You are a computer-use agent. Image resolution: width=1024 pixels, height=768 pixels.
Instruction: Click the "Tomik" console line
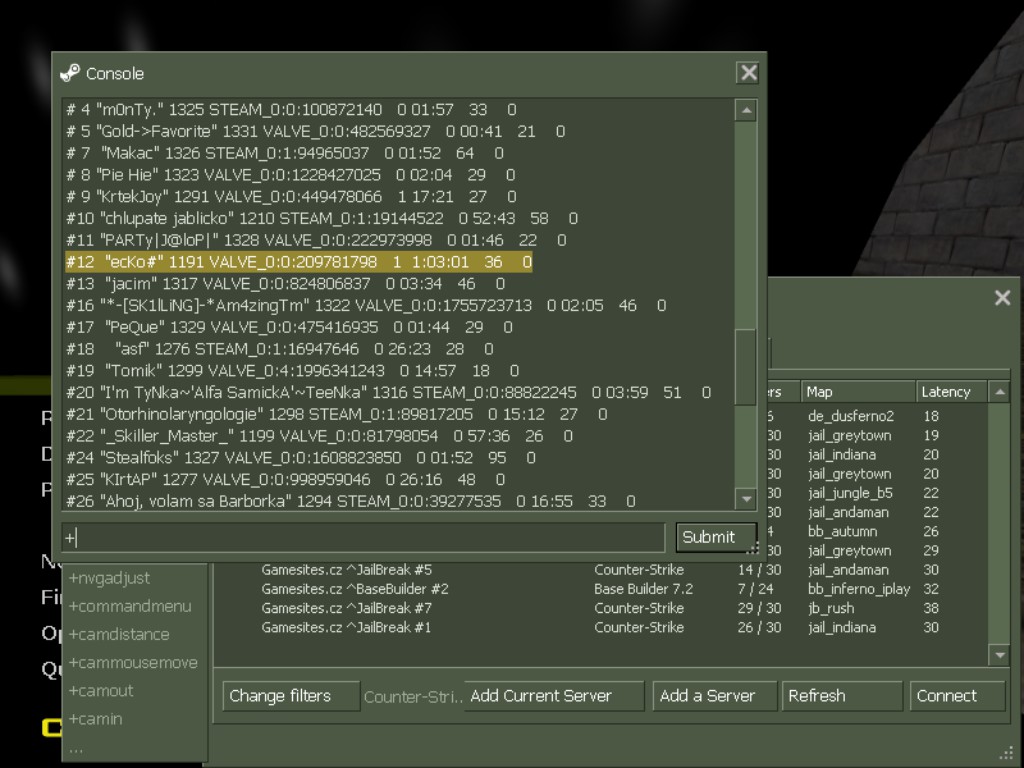click(293, 371)
